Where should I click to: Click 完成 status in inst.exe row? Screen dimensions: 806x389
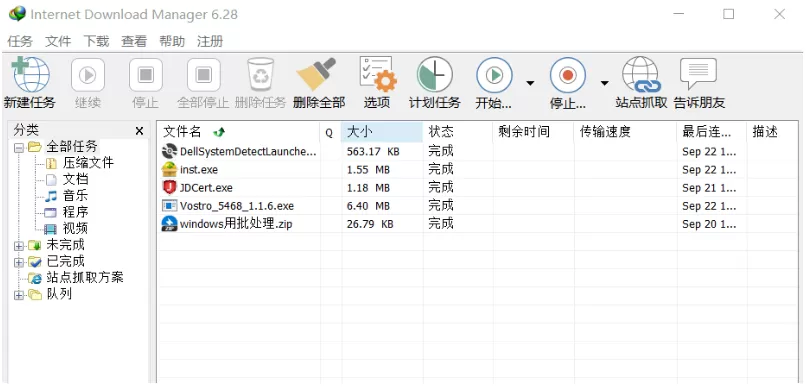[441, 169]
